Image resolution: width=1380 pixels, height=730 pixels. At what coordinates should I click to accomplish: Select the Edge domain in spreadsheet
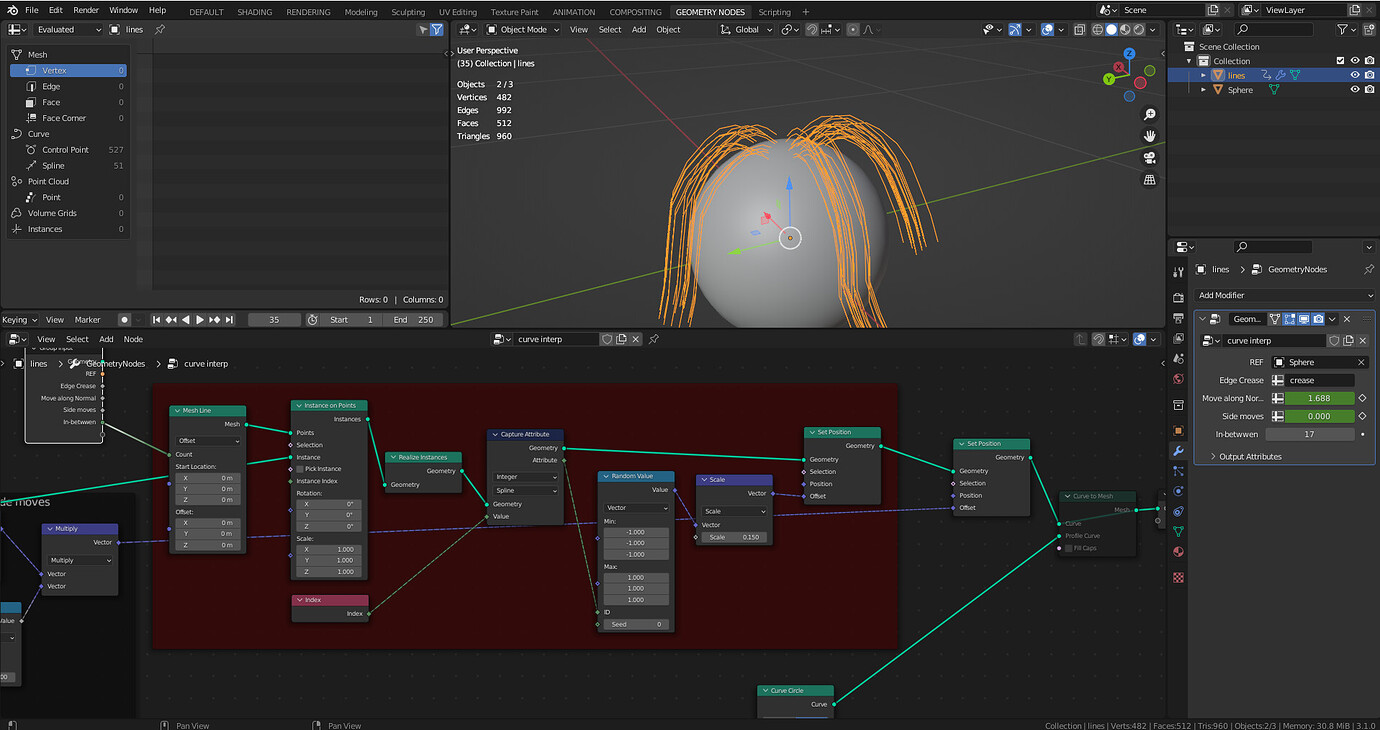[x=68, y=86]
